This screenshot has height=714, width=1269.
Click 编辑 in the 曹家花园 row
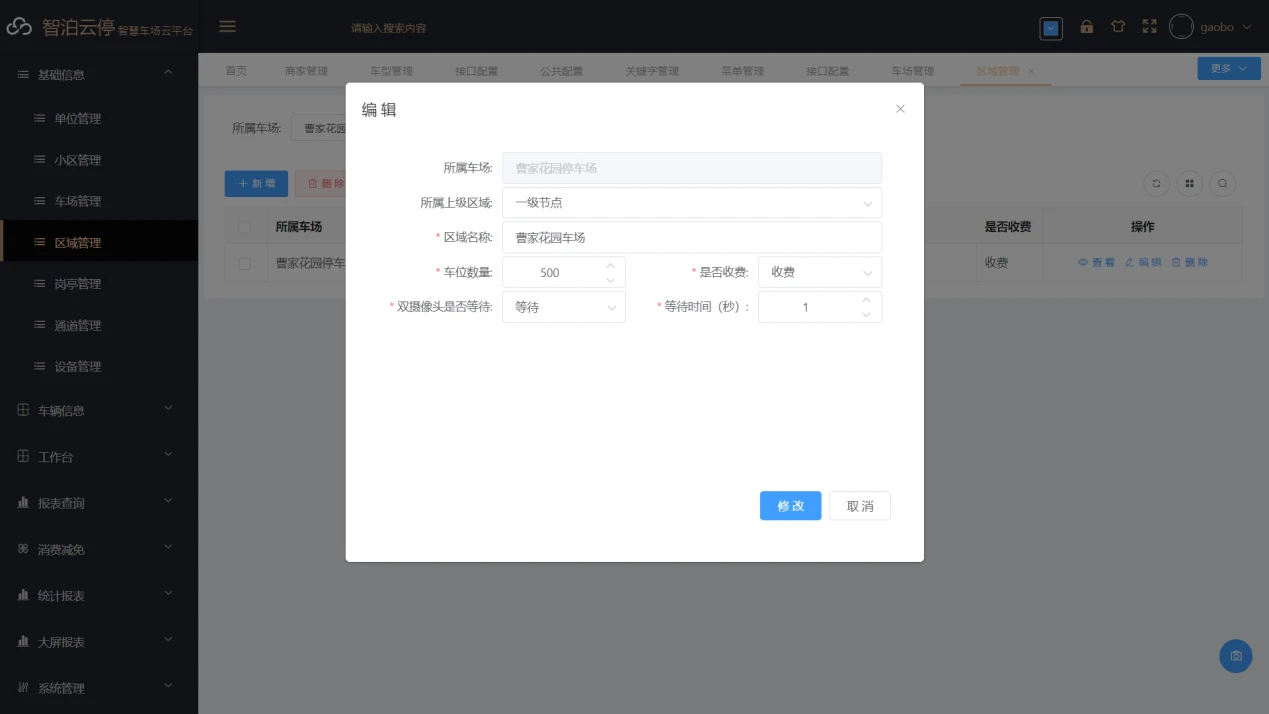point(1143,262)
